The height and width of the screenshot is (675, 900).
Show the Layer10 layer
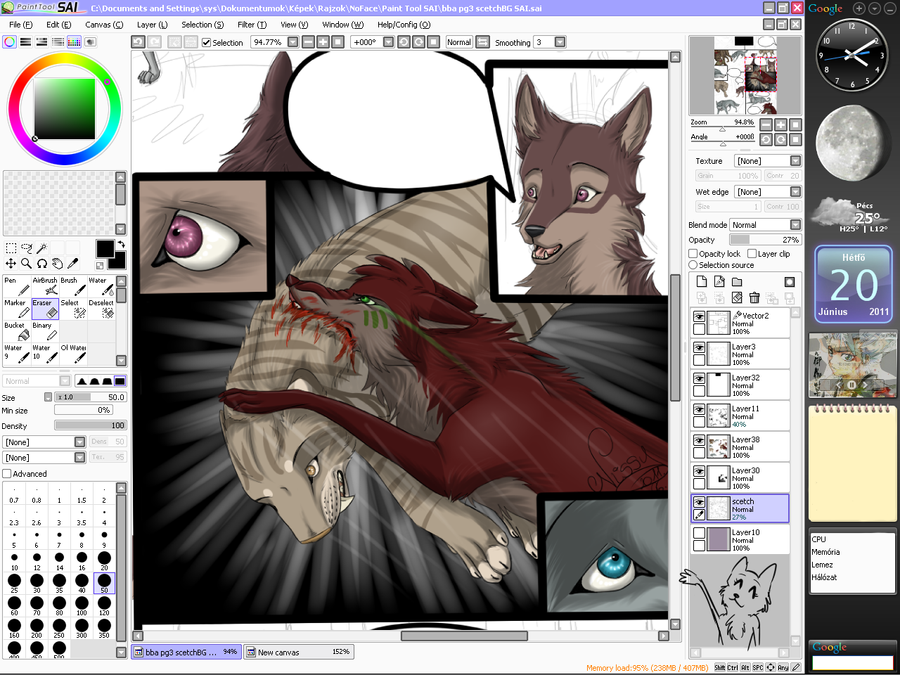coord(699,534)
